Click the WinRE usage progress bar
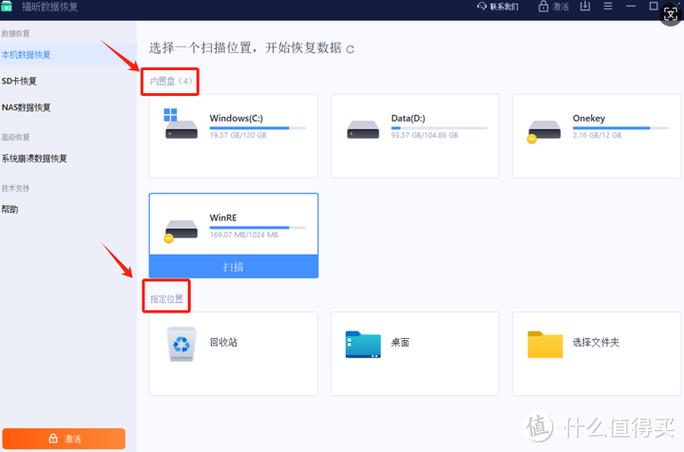This screenshot has height=452, width=684. [257, 227]
